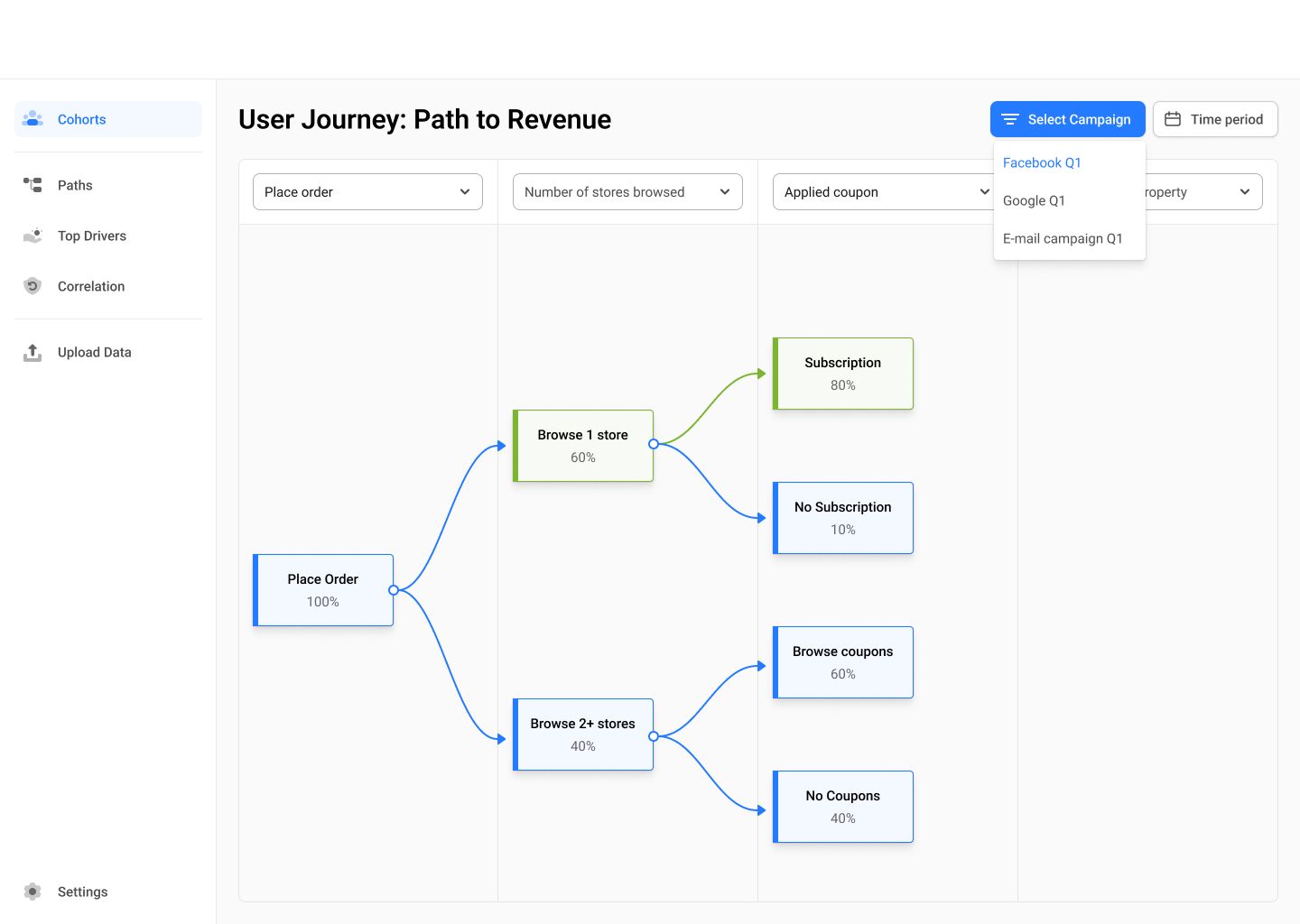Open the Paths view icon
Viewport: 1300px width, 924px height.
(x=32, y=185)
